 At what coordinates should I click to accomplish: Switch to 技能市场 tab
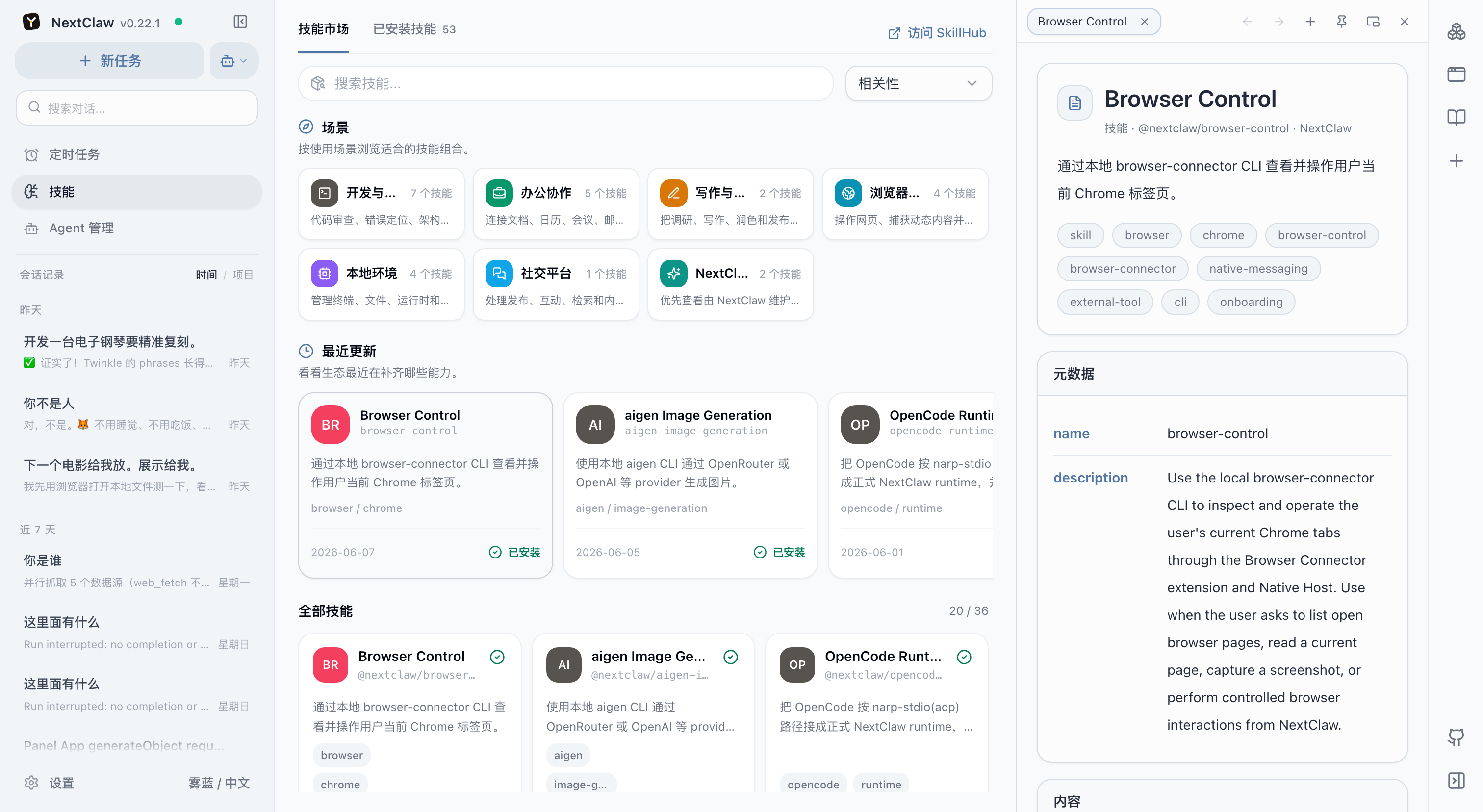click(x=323, y=29)
